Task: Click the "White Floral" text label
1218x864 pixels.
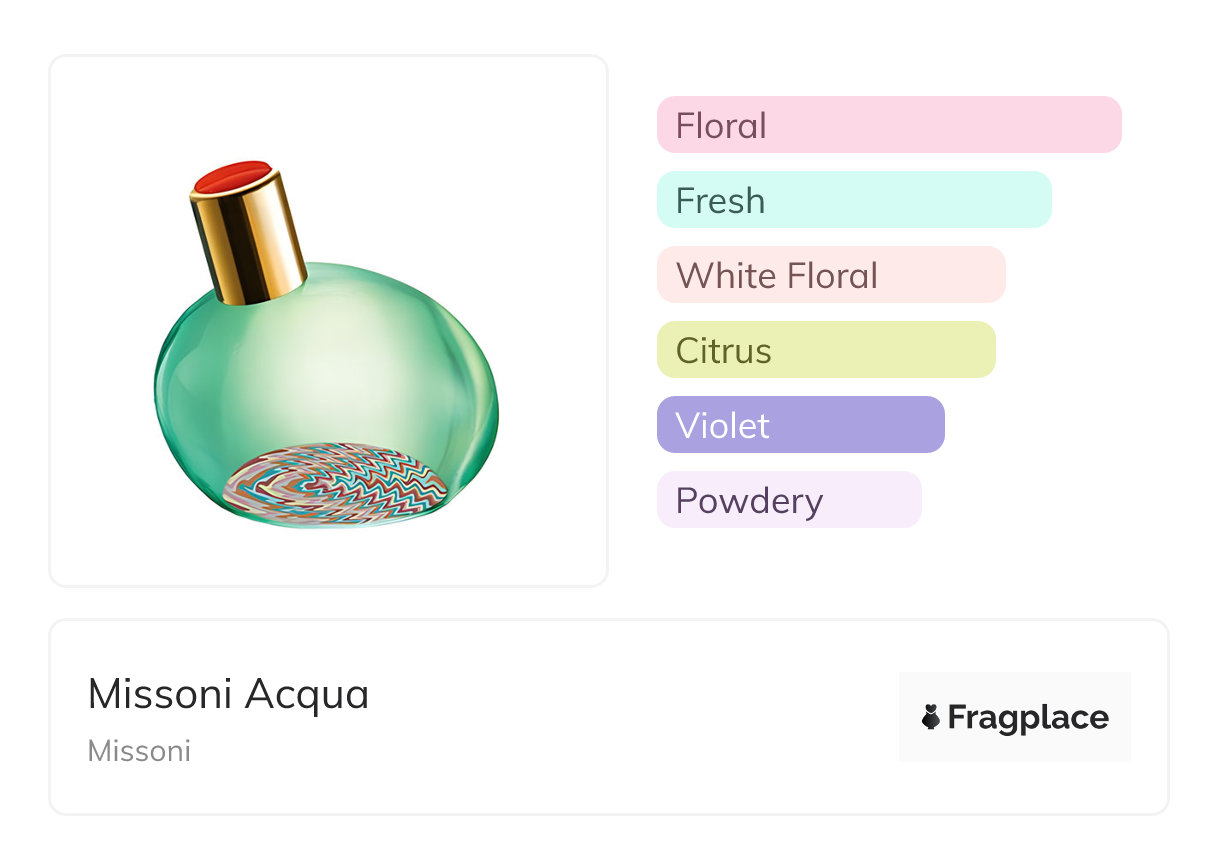Action: coord(777,276)
